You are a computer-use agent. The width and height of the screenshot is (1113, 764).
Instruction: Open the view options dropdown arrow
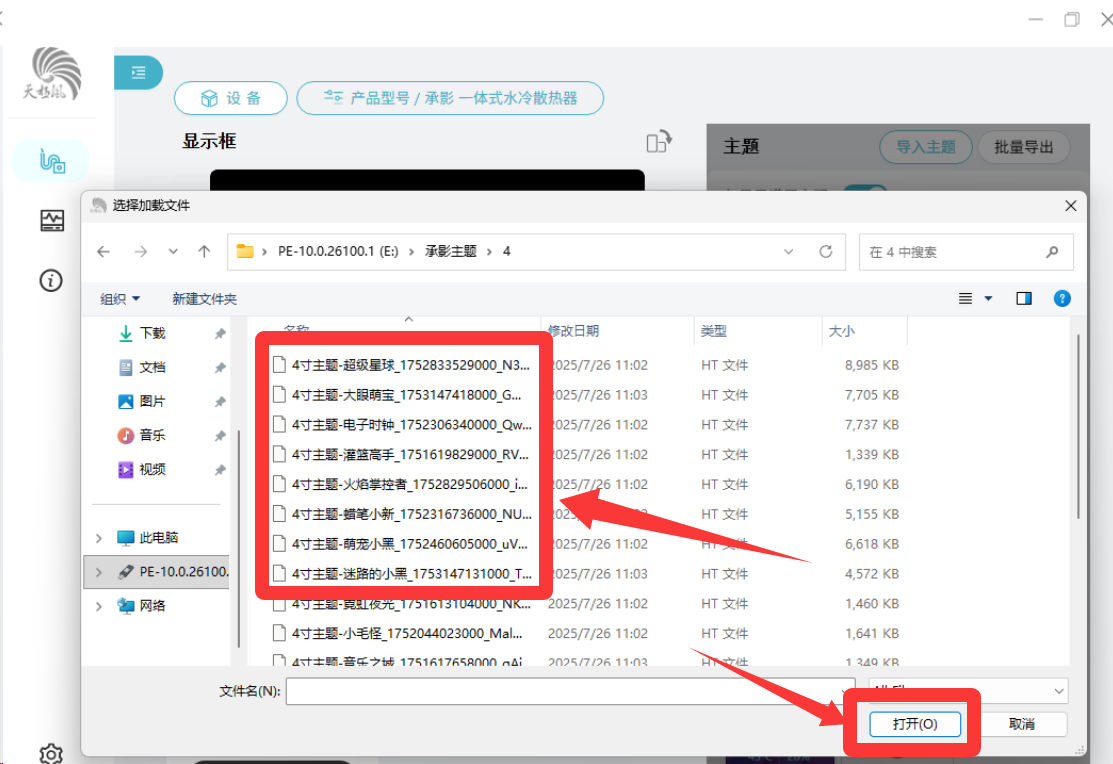pos(988,298)
